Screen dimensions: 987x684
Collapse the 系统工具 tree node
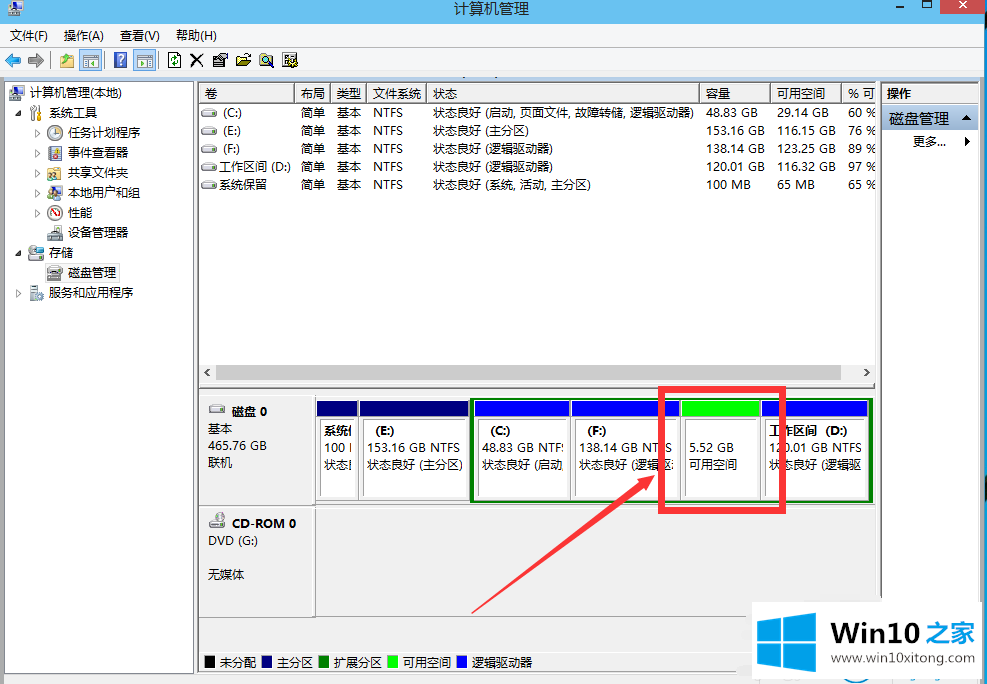18,113
